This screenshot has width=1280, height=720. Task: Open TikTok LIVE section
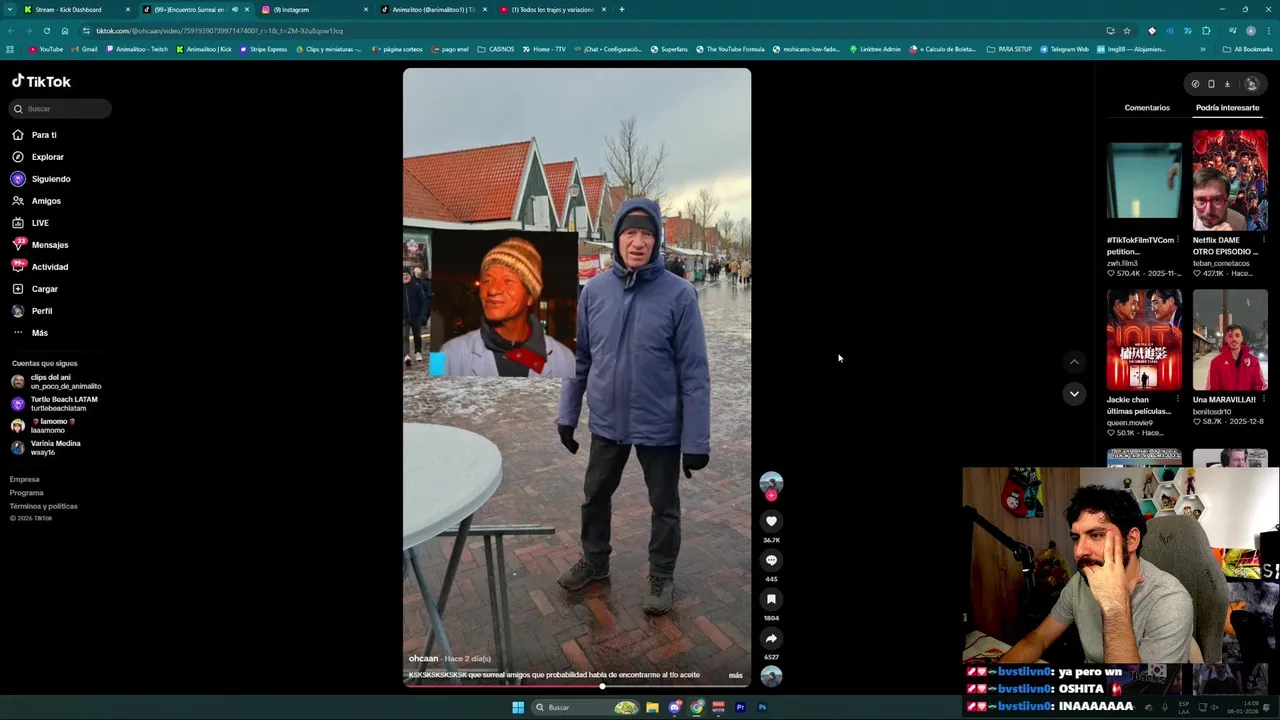click(30, 223)
